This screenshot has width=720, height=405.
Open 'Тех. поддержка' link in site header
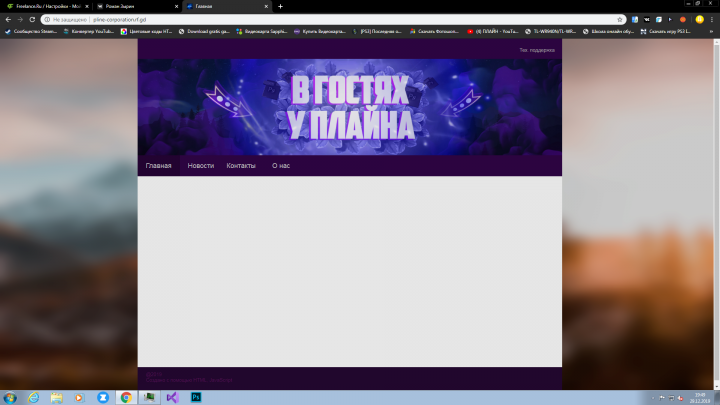tap(537, 50)
